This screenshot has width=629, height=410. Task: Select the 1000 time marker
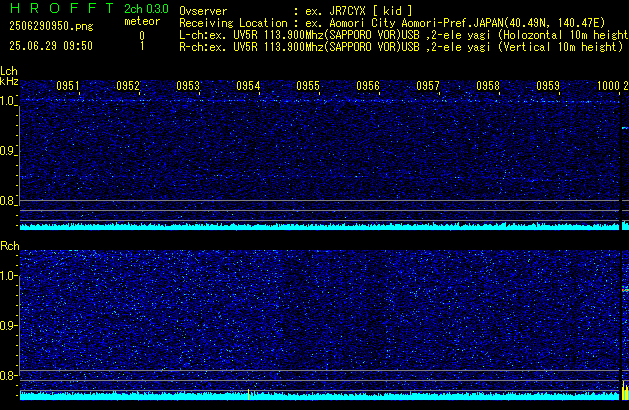(609, 86)
